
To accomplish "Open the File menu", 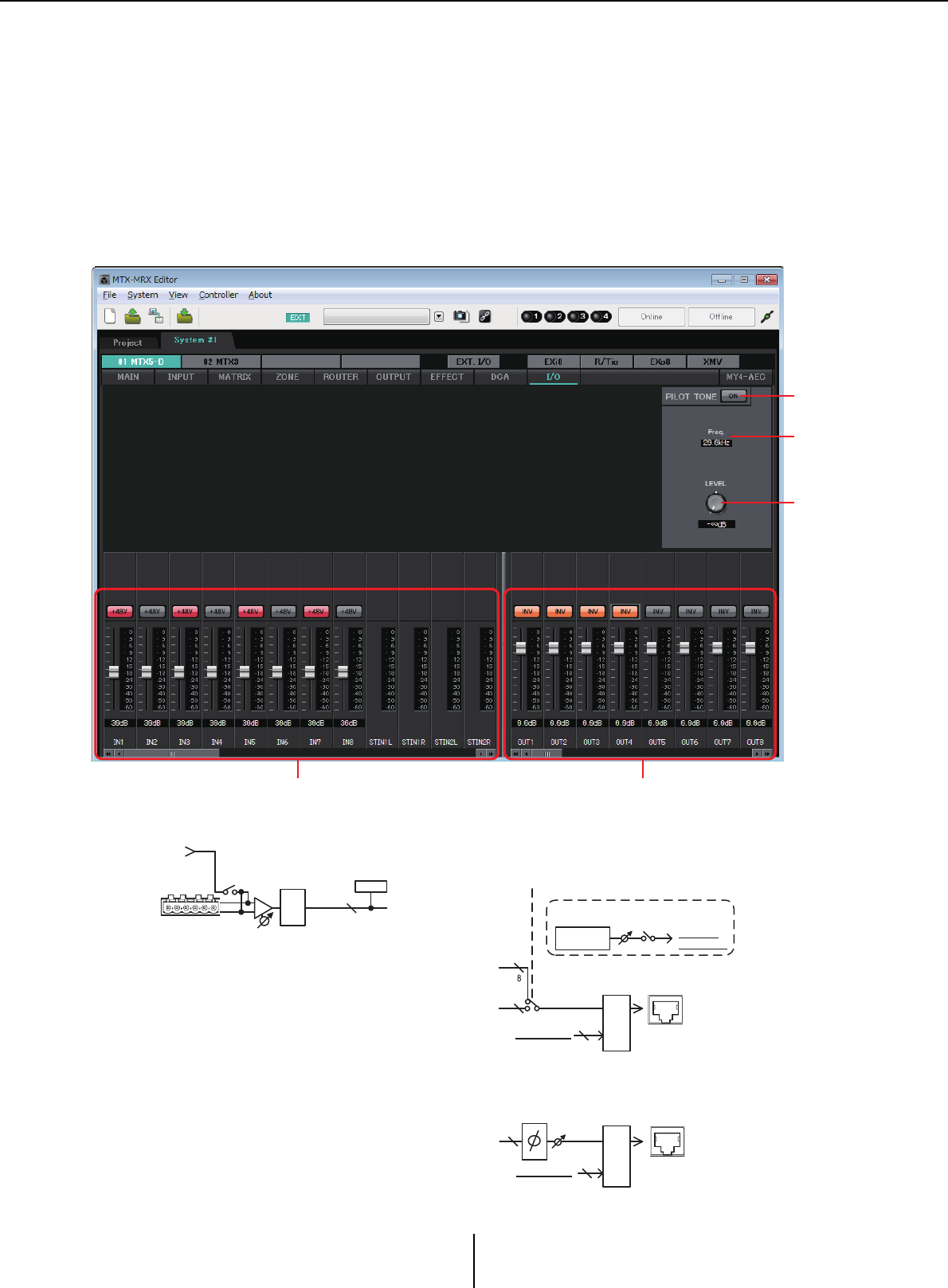I will pos(110,295).
